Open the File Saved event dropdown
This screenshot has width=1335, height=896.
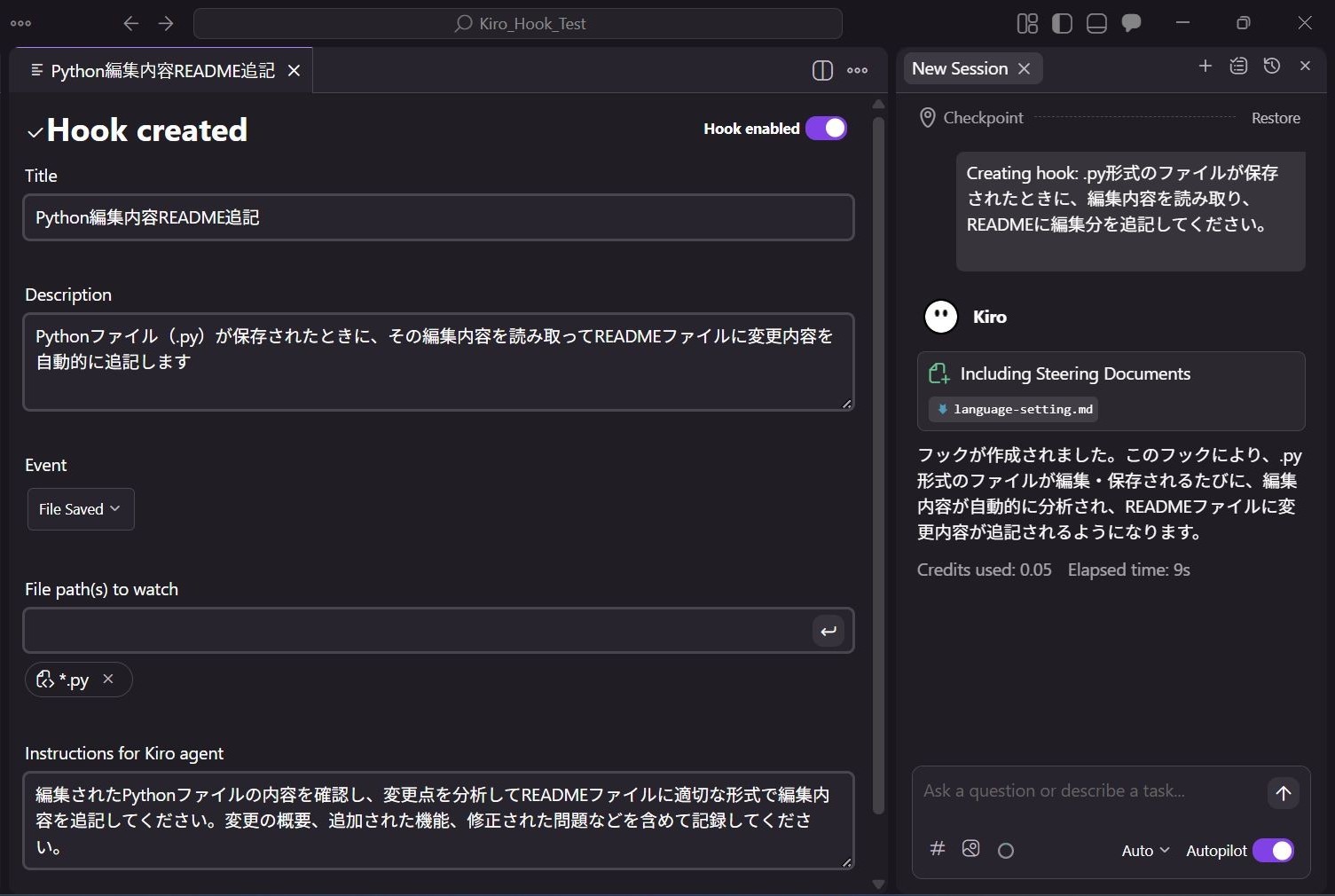click(80, 509)
